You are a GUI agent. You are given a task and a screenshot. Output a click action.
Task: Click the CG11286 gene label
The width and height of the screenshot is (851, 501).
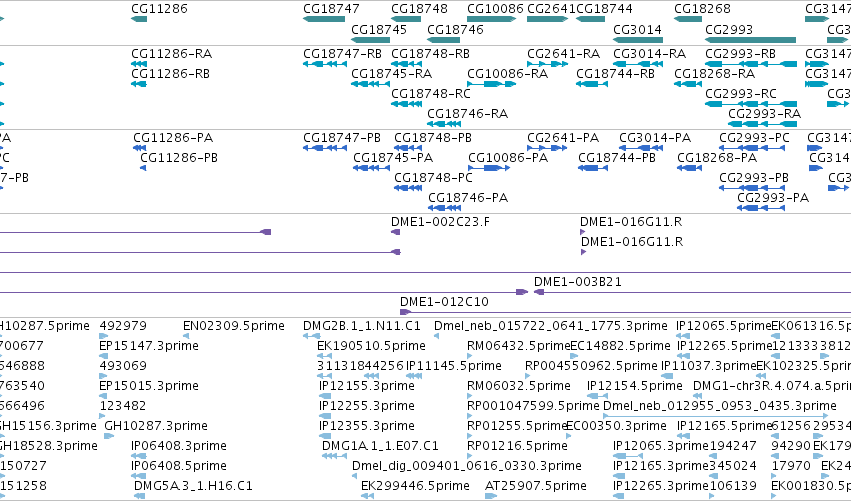(160, 9)
